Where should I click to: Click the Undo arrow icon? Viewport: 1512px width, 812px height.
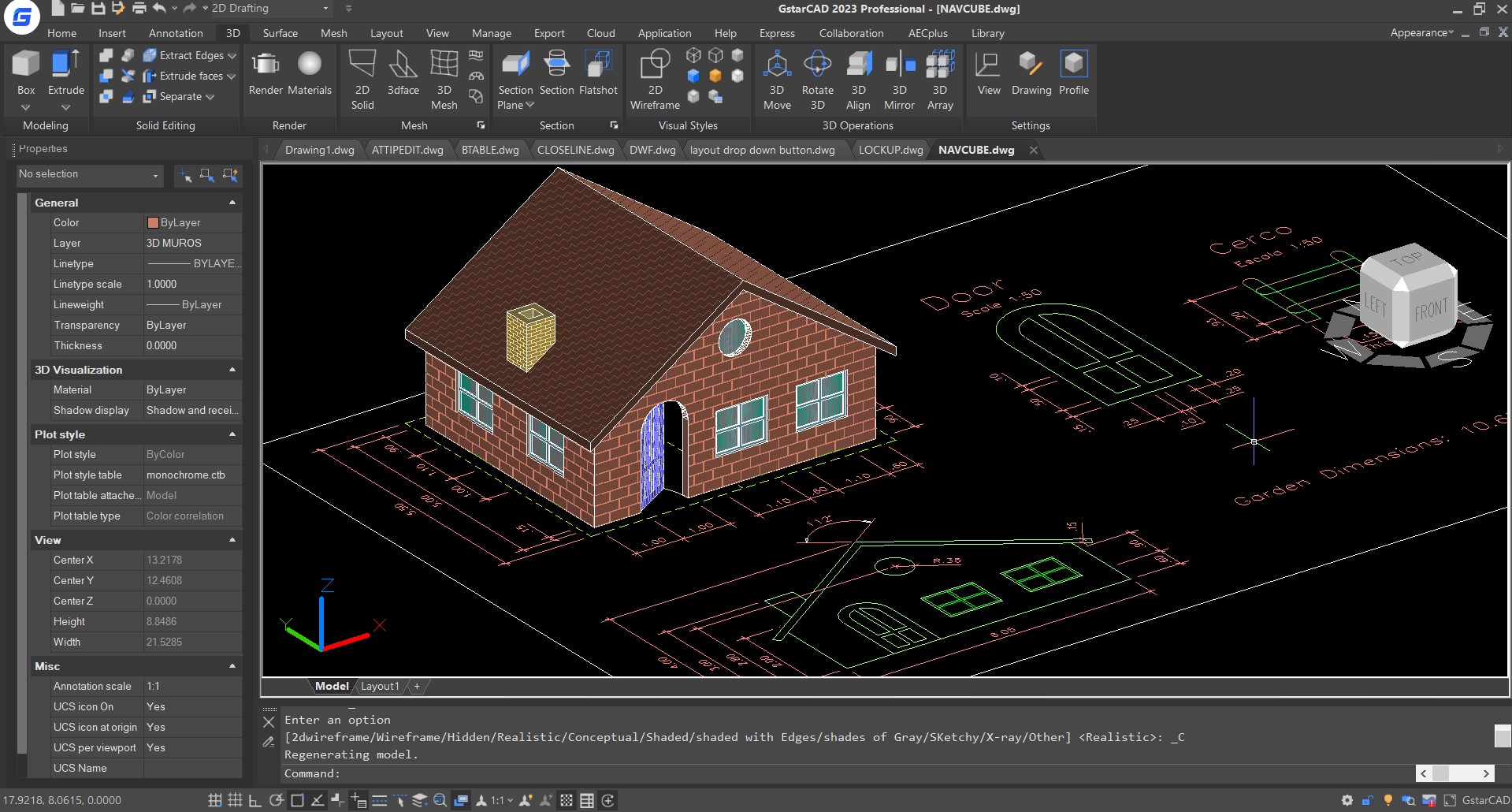pos(160,8)
